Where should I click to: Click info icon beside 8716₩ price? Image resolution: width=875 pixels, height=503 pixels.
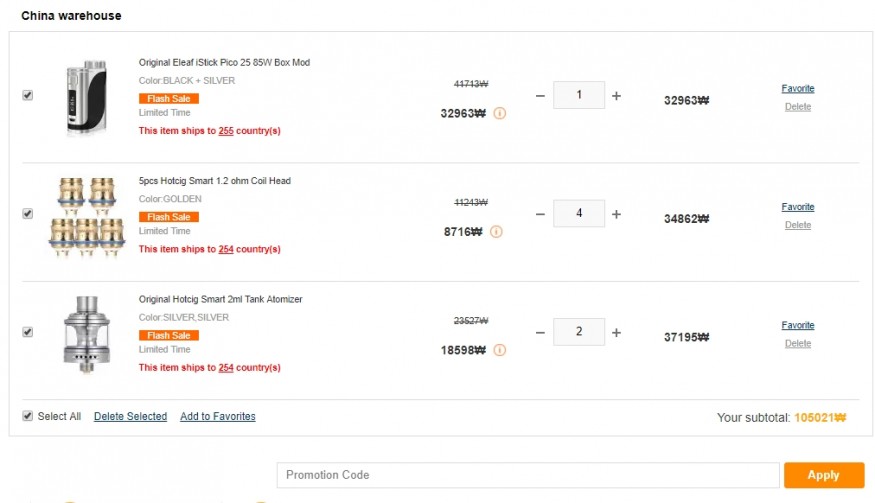(496, 232)
